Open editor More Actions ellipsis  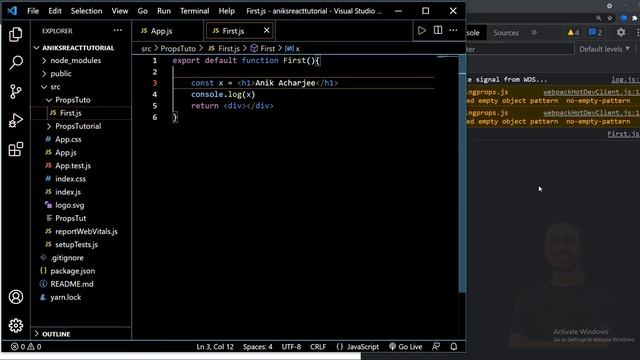click(x=453, y=30)
